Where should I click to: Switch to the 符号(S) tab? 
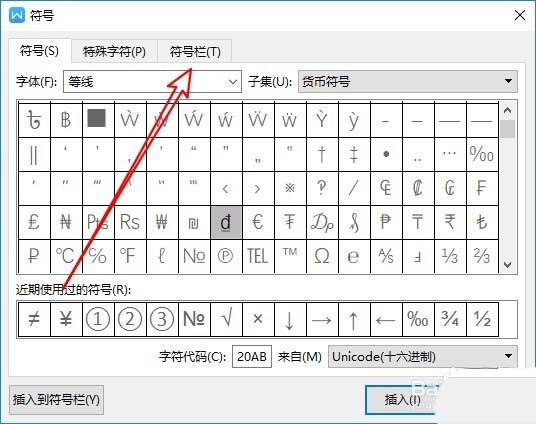coord(40,51)
